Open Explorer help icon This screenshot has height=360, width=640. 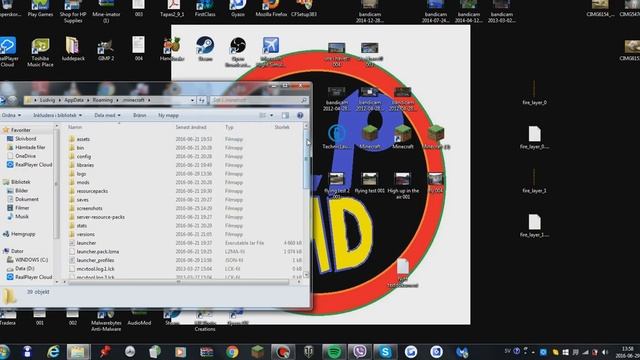[300, 116]
